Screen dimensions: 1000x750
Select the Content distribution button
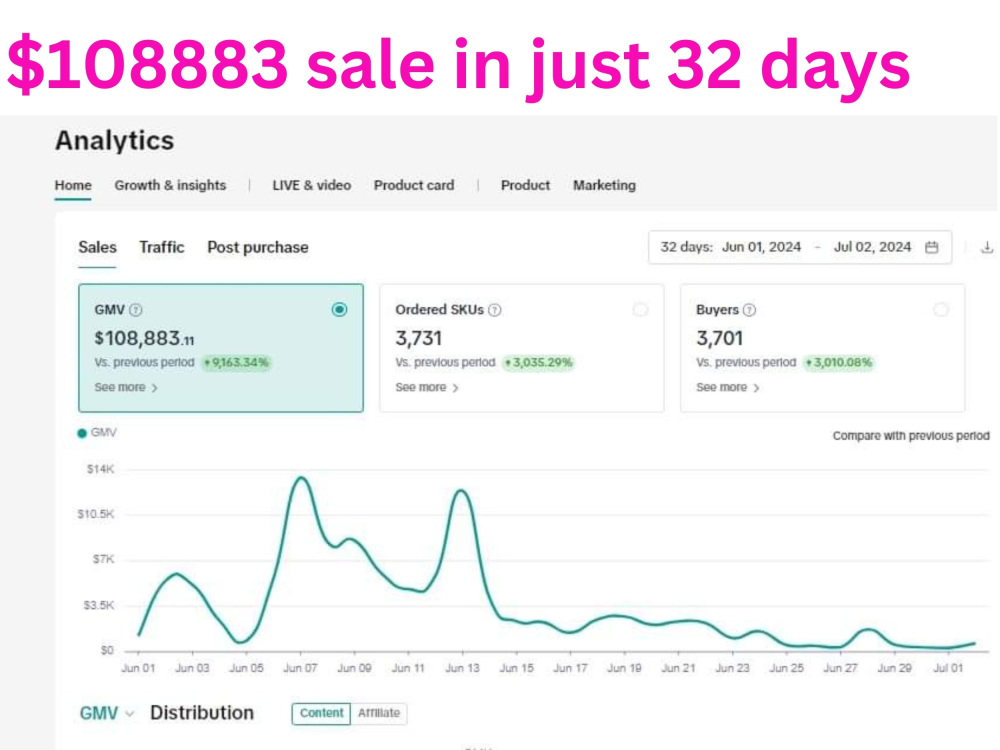321,713
